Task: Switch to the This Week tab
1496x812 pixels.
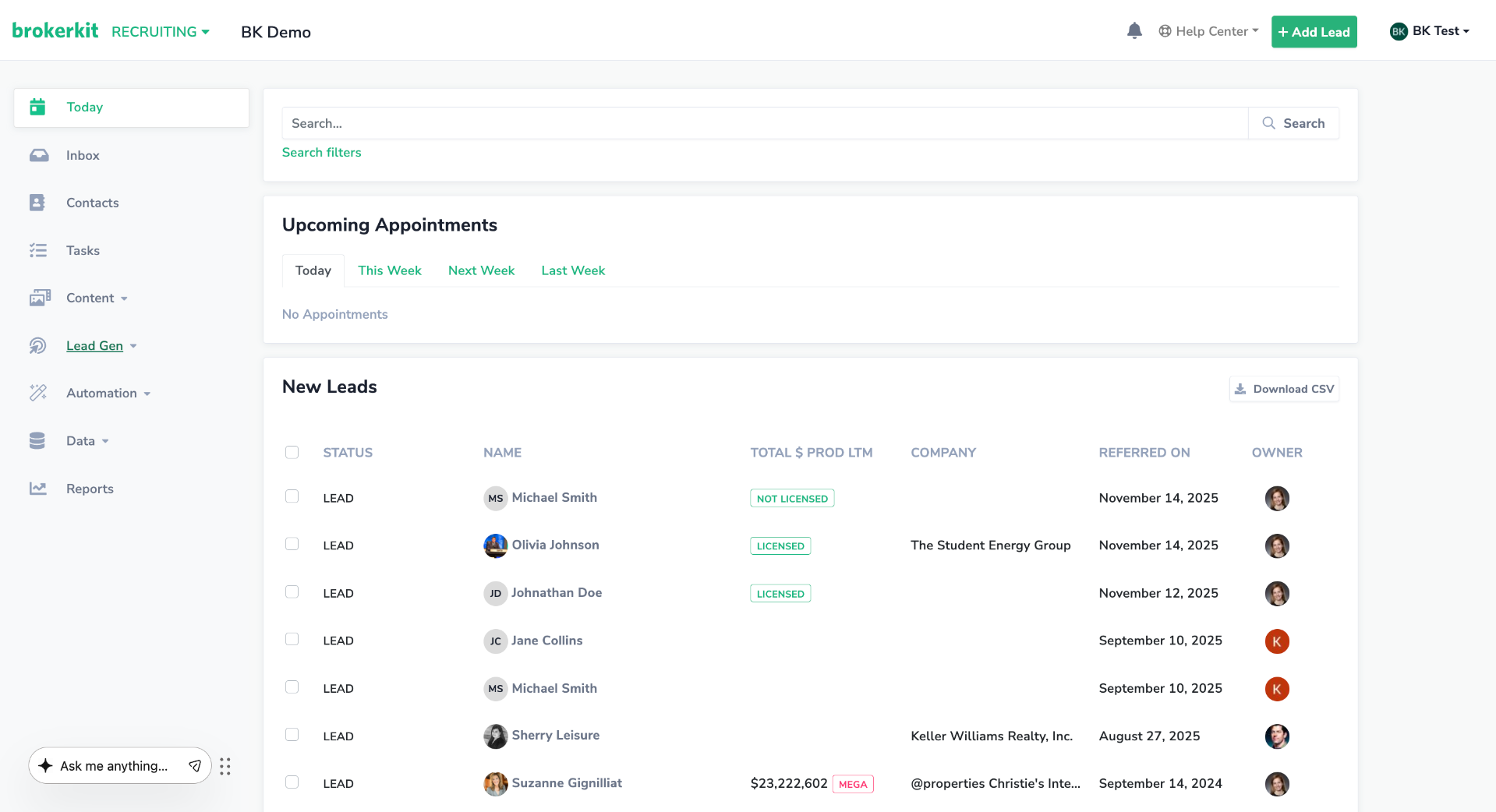Action: point(390,270)
